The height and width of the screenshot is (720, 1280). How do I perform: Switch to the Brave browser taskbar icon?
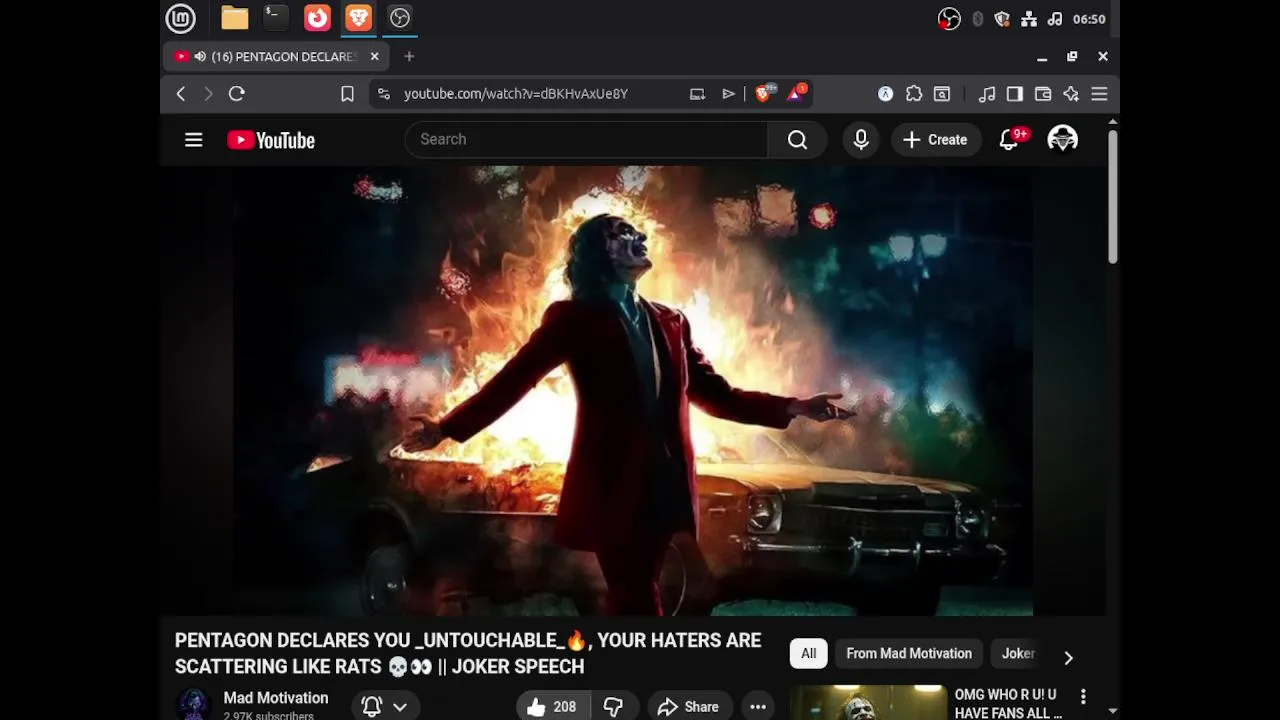358,18
